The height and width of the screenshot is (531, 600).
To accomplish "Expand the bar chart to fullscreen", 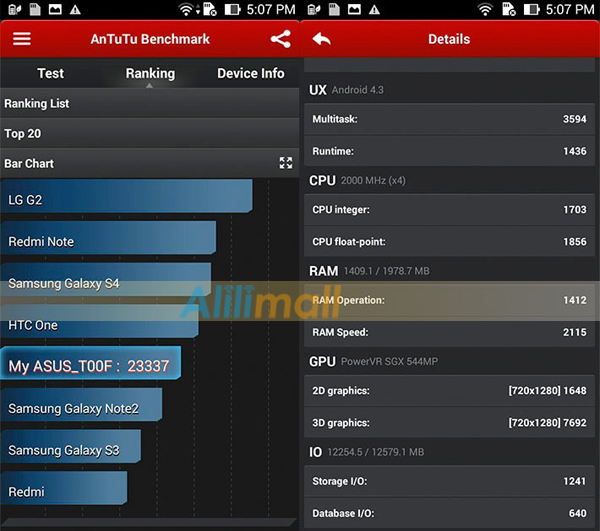I will pos(285,163).
